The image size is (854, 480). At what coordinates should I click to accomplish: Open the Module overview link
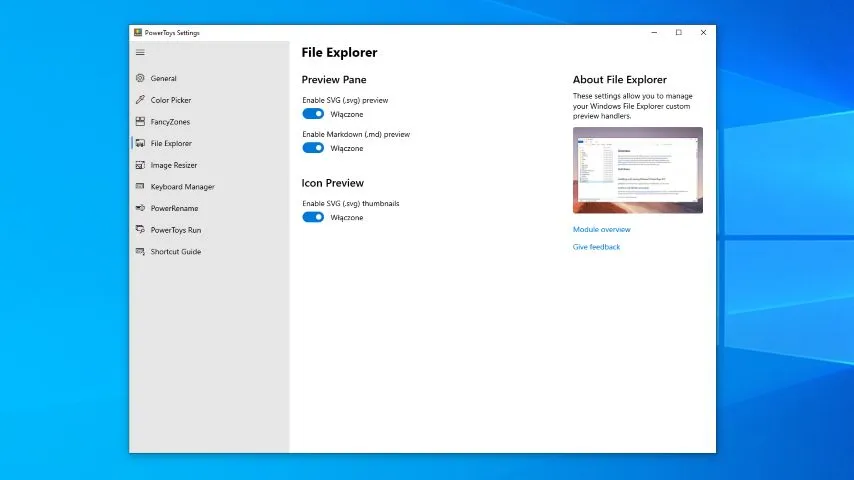click(601, 230)
